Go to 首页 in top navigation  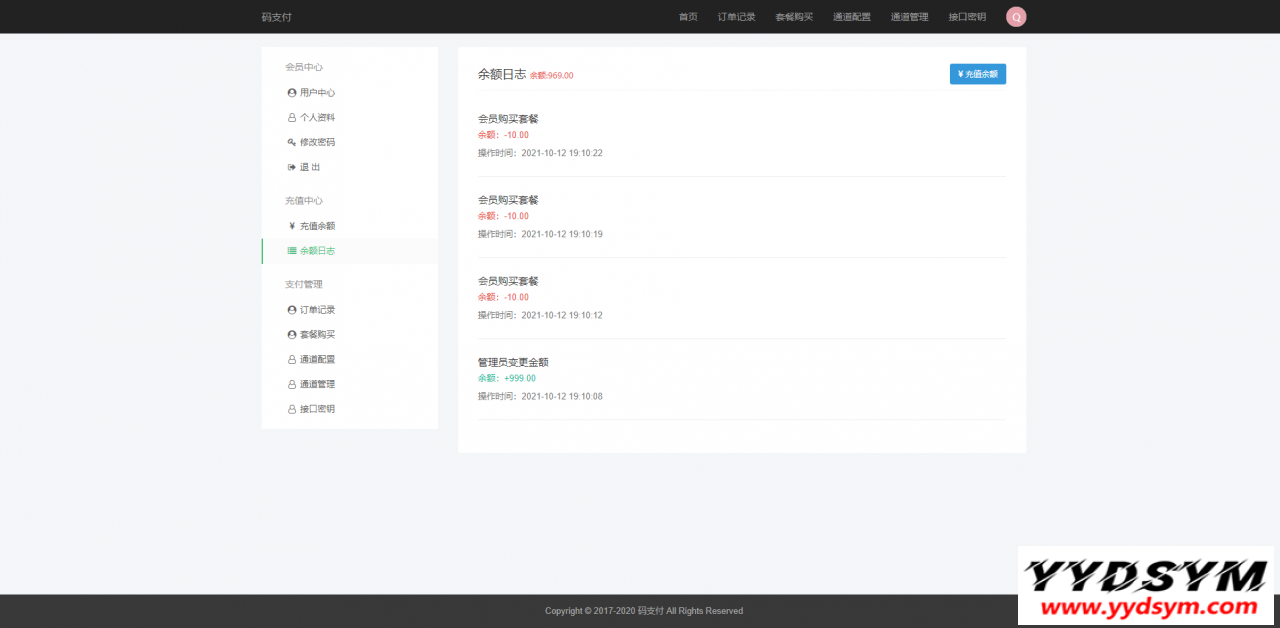688,17
